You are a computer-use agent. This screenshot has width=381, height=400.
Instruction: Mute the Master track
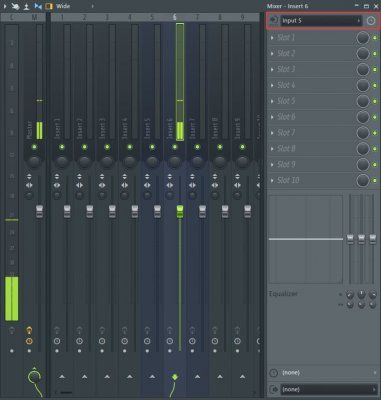click(x=34, y=147)
